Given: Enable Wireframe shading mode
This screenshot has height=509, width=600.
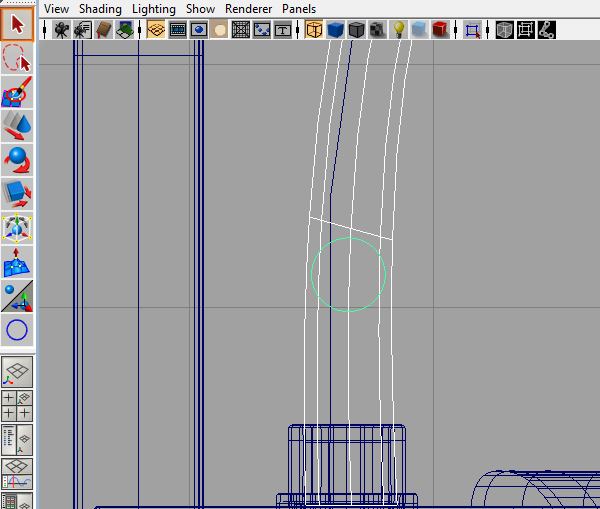Looking at the screenshot, I should (x=314, y=30).
